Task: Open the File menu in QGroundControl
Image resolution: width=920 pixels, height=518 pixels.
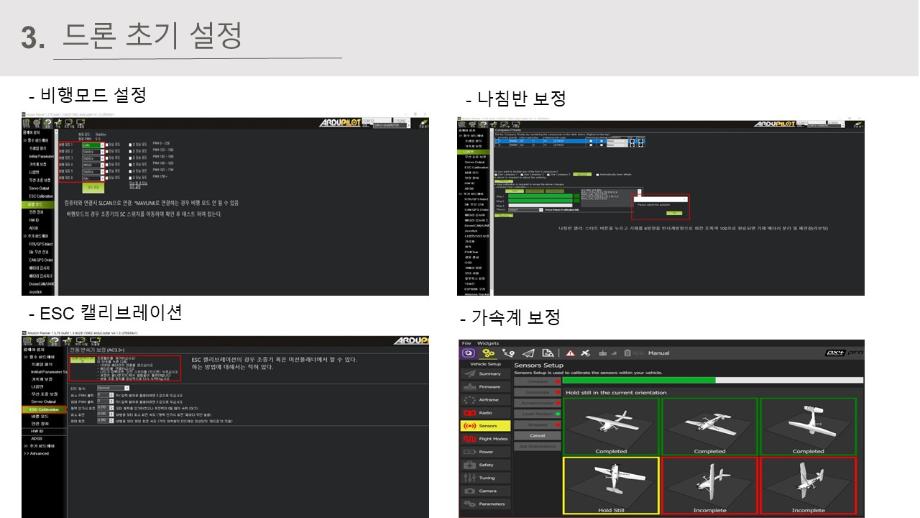Action: 466,343
